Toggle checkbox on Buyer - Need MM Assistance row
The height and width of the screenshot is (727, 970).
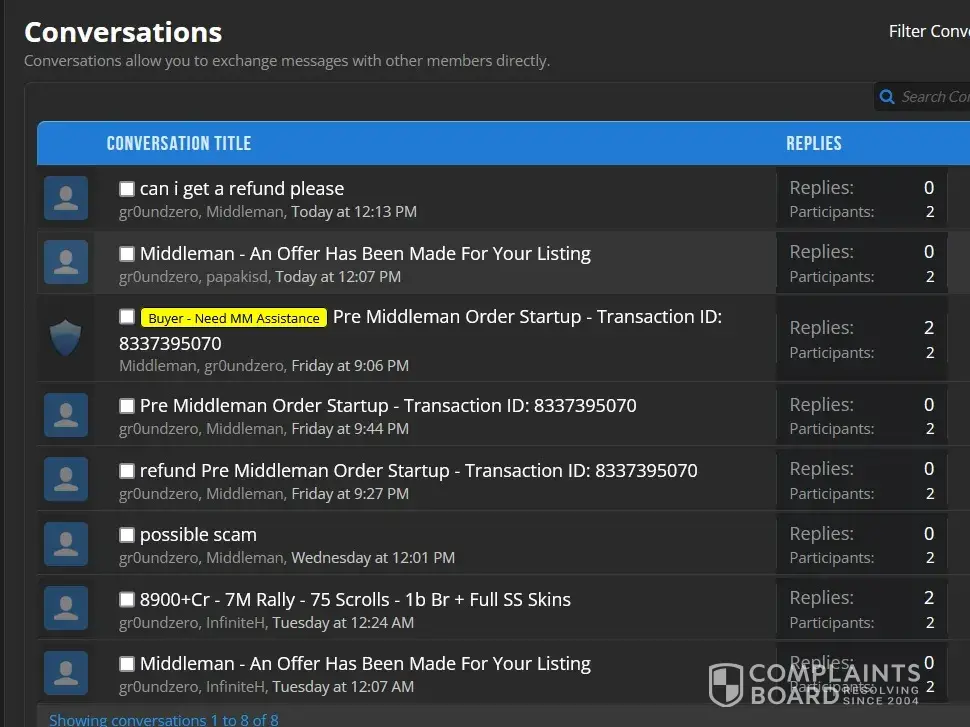[x=127, y=317]
